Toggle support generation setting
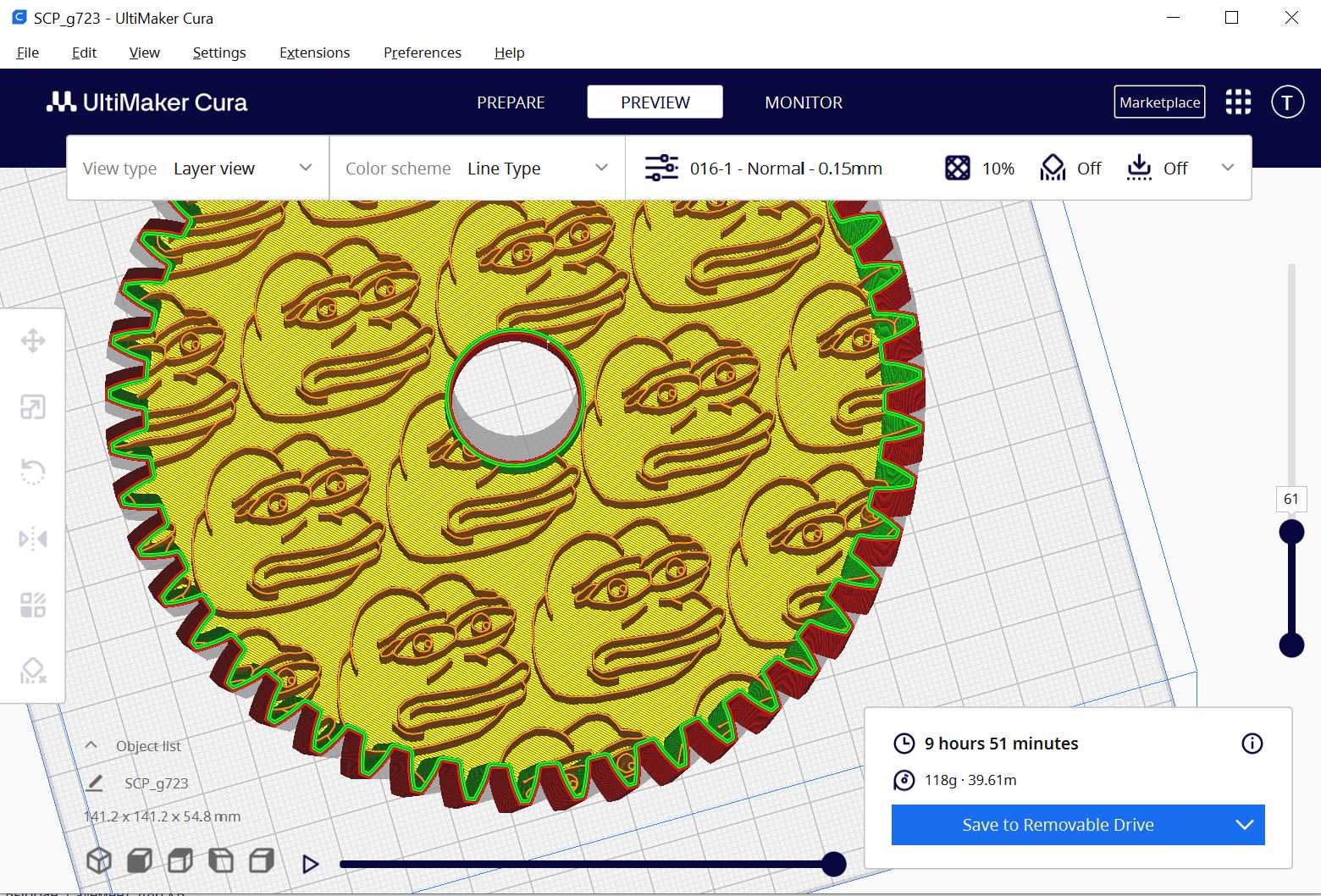1321x896 pixels. 1070,168
